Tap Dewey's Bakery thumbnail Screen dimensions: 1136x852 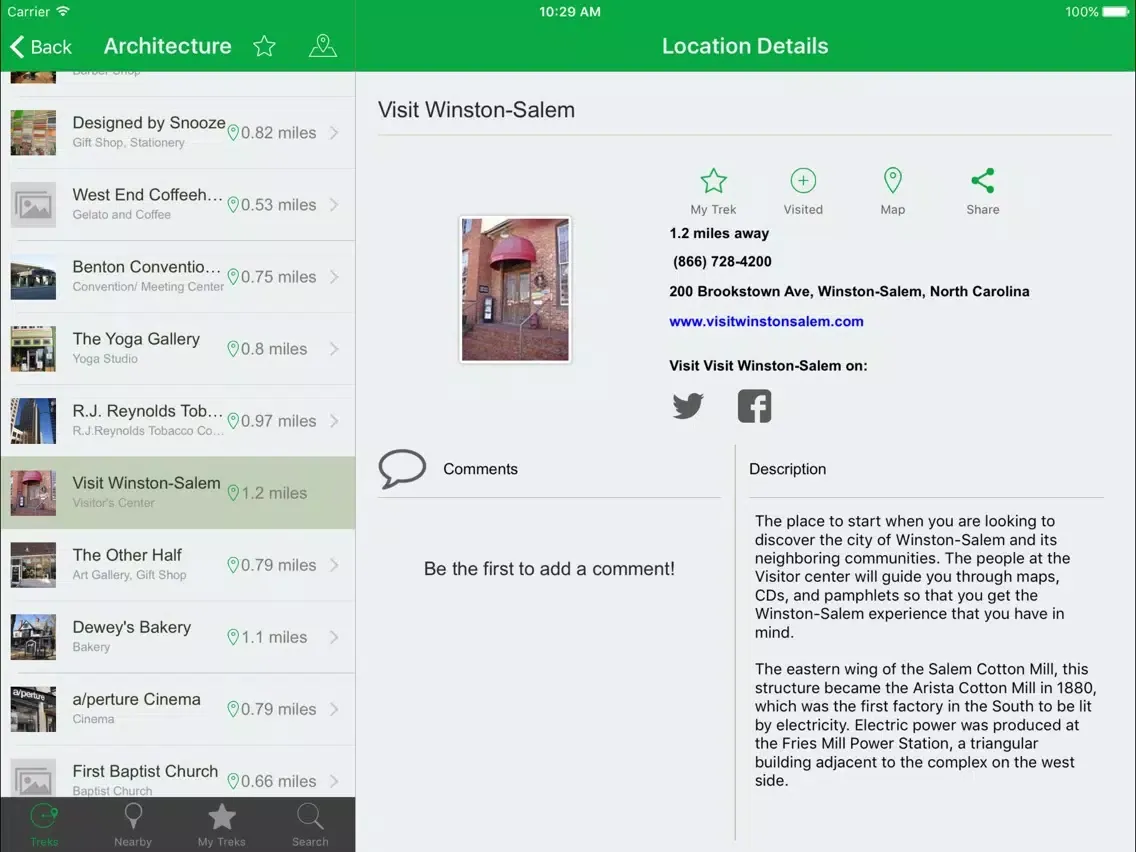point(33,637)
